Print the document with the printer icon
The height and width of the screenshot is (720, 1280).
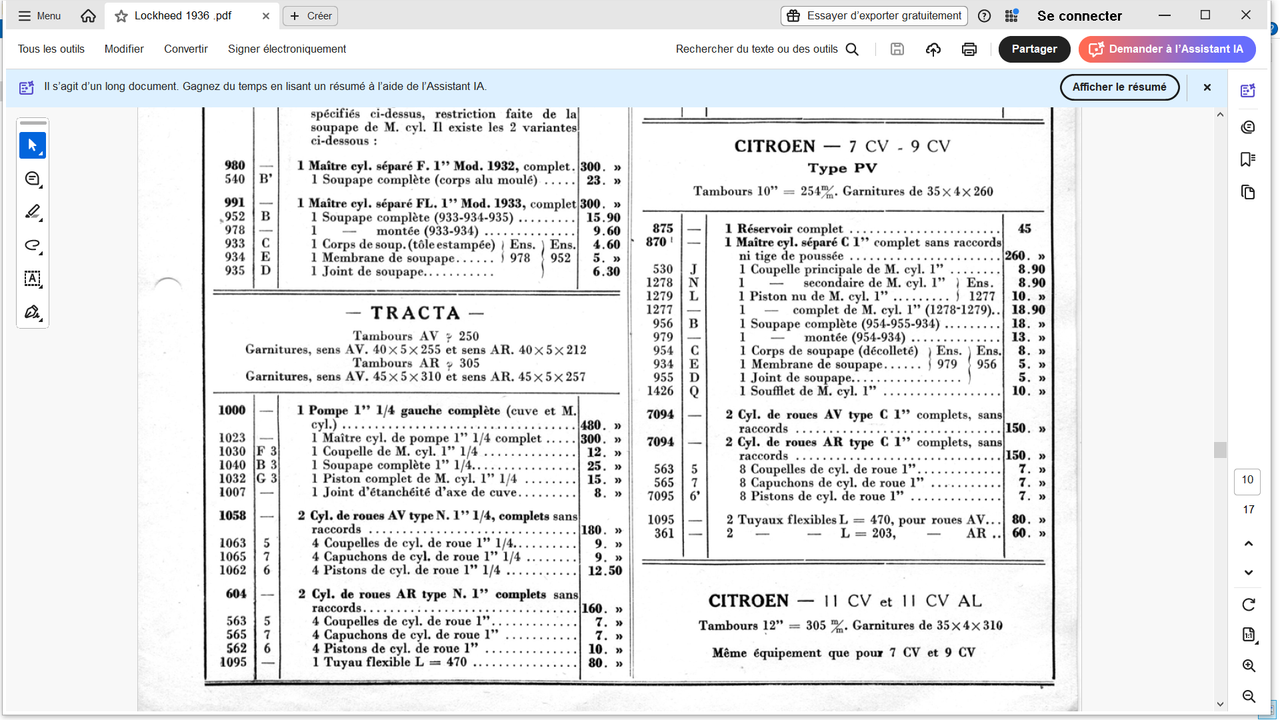pos(969,49)
